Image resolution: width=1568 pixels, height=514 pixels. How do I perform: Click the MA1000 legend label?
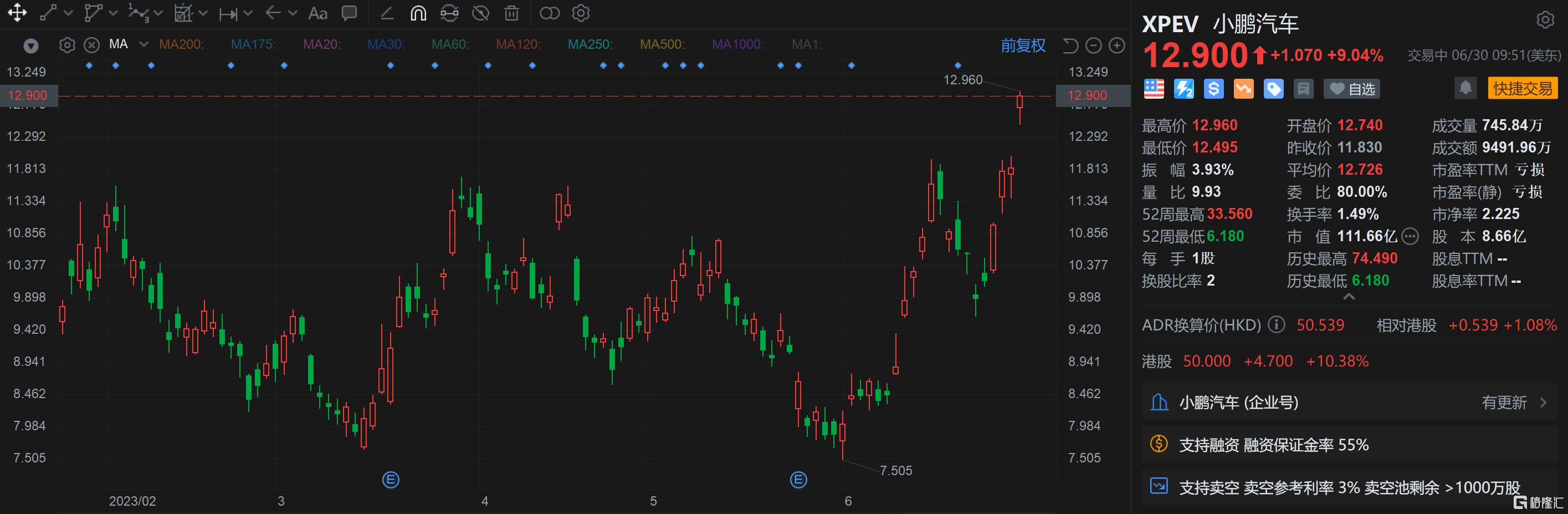[x=738, y=44]
